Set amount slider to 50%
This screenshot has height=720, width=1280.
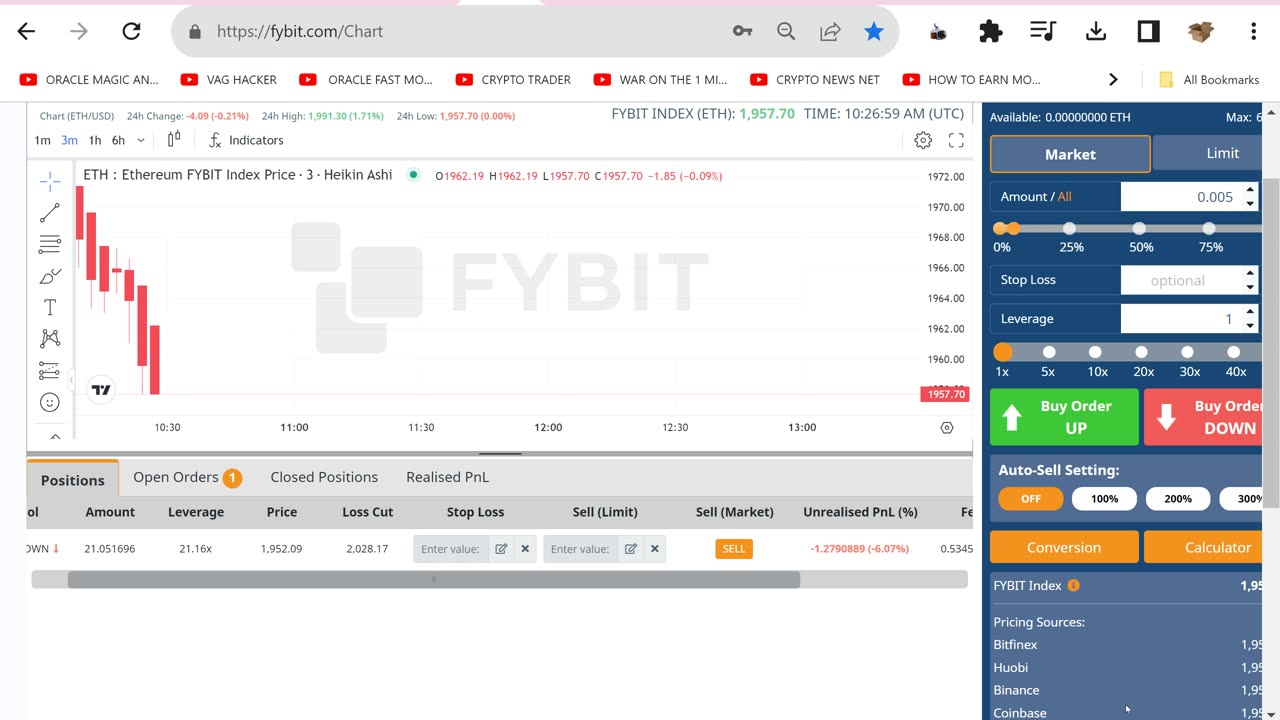tap(1139, 229)
